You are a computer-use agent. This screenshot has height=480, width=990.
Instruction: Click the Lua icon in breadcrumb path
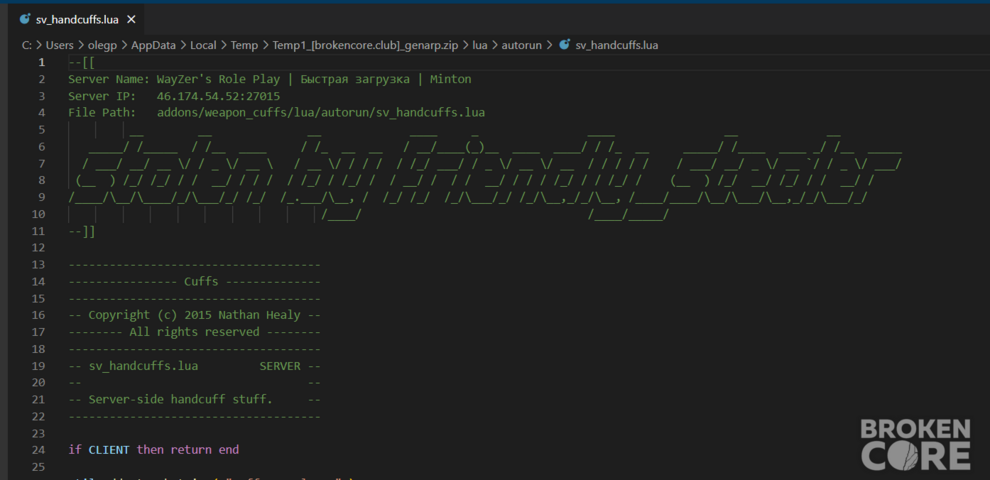coord(565,45)
